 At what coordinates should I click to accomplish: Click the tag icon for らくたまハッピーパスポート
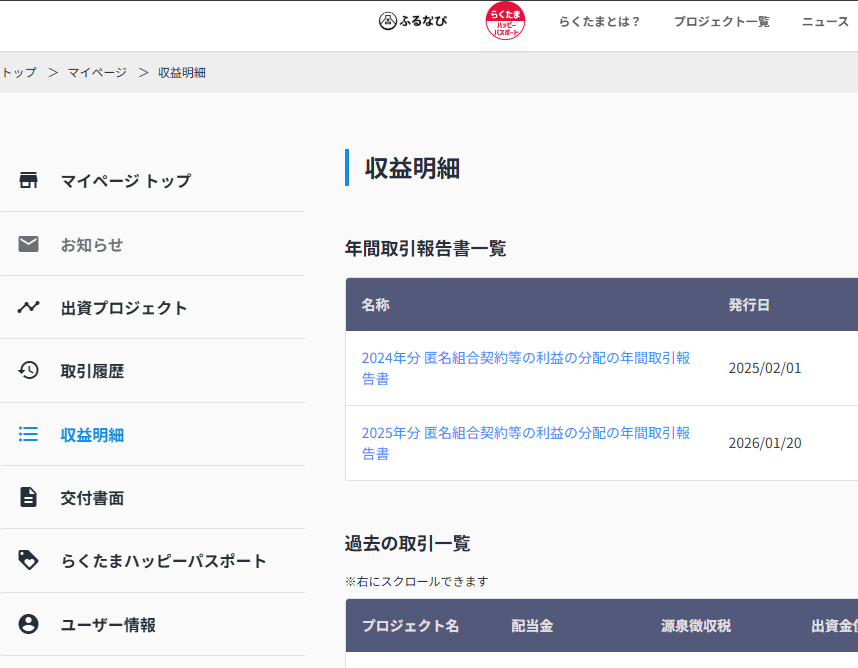[x=28, y=561]
